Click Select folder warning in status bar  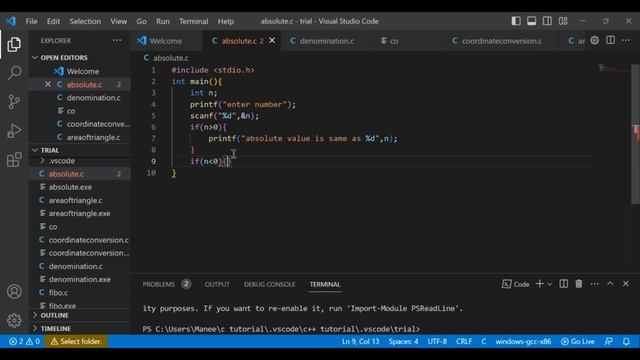tap(76, 341)
